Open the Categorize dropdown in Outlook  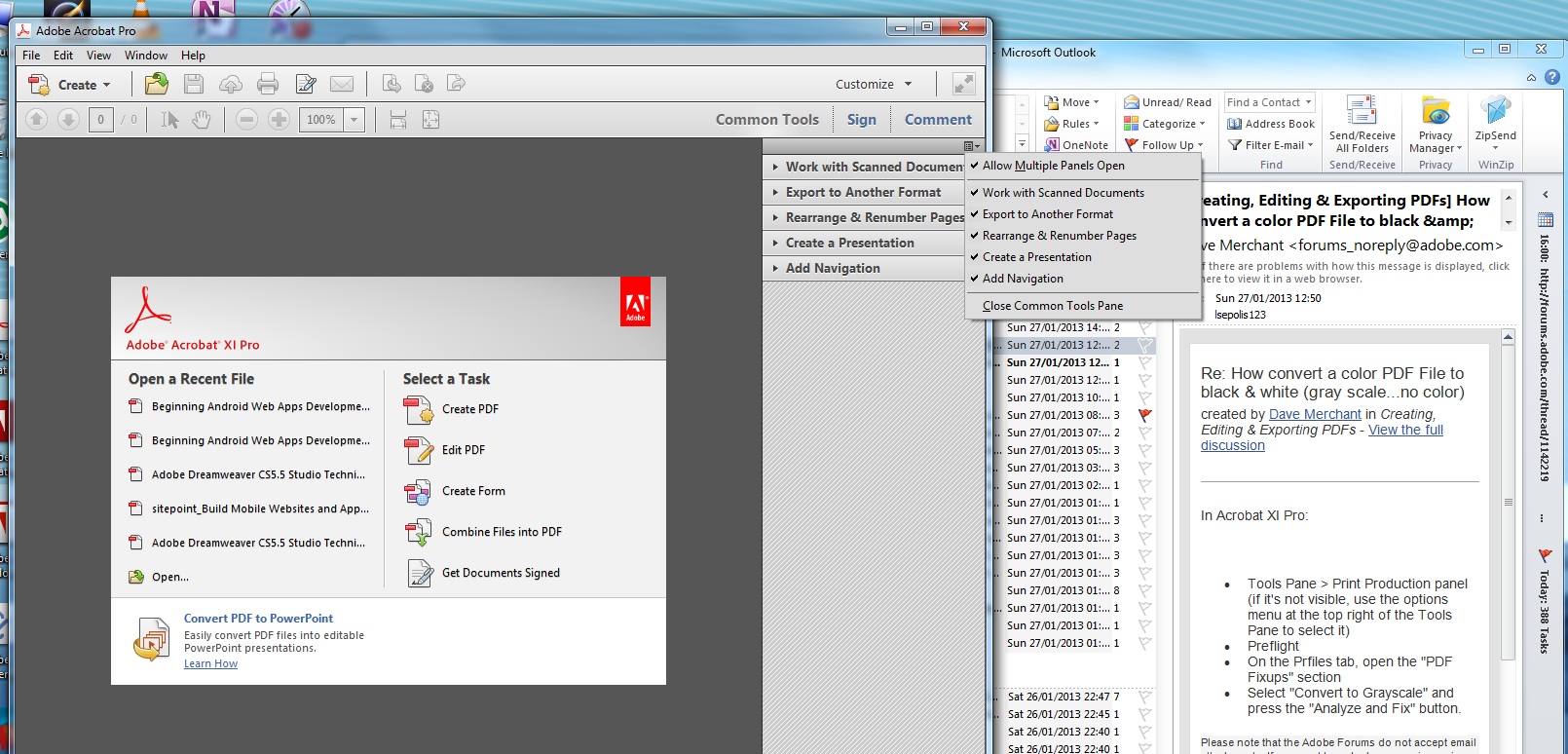(1165, 124)
